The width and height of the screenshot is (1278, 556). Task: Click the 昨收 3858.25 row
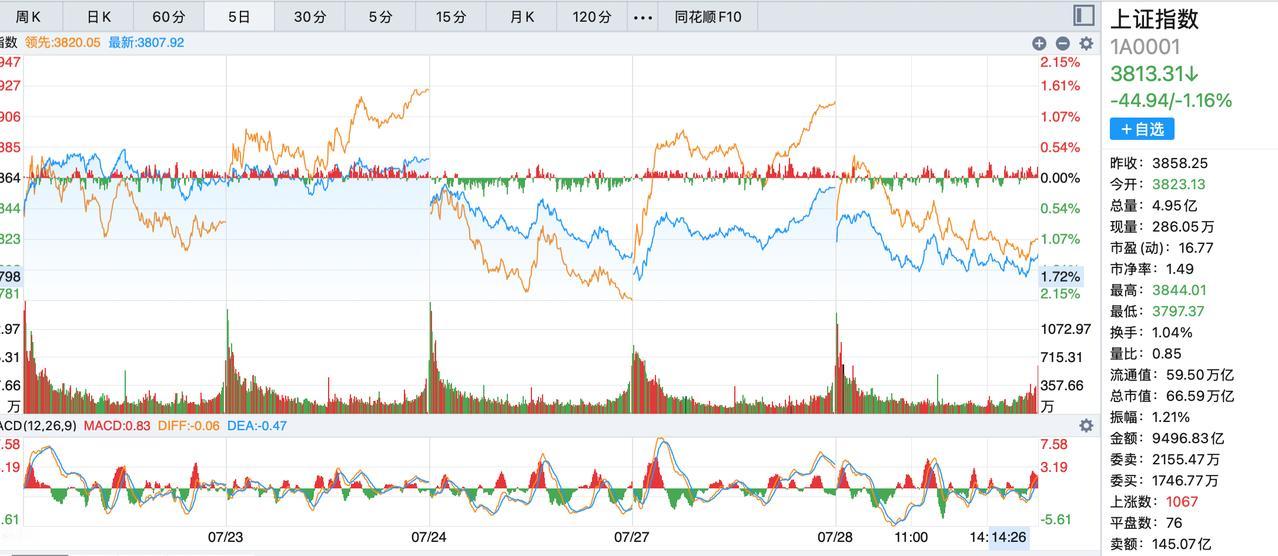pos(1159,163)
